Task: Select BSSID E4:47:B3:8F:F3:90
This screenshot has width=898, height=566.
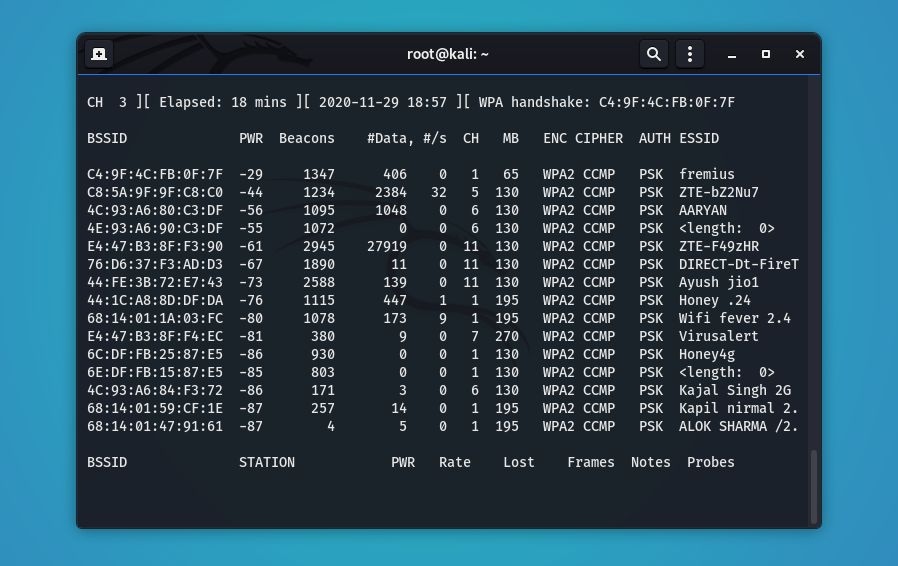Action: click(155, 246)
